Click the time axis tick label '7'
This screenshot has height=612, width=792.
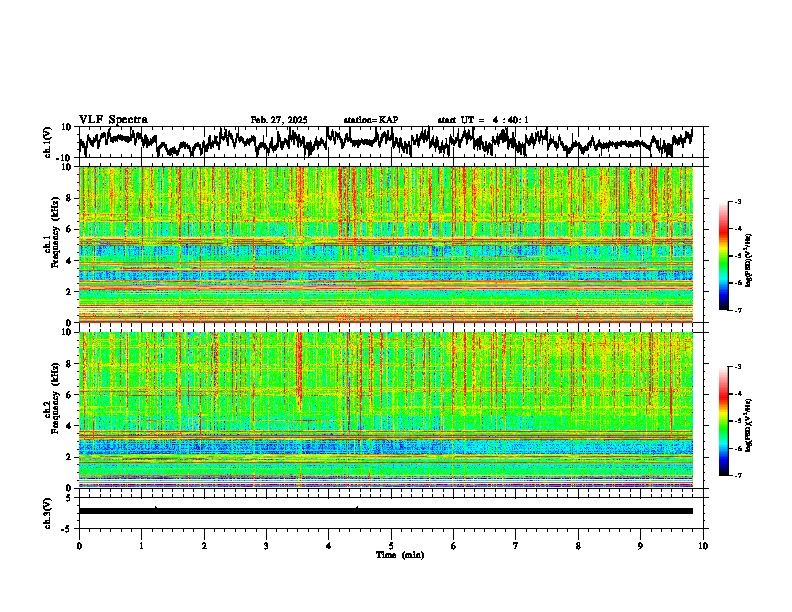click(516, 546)
